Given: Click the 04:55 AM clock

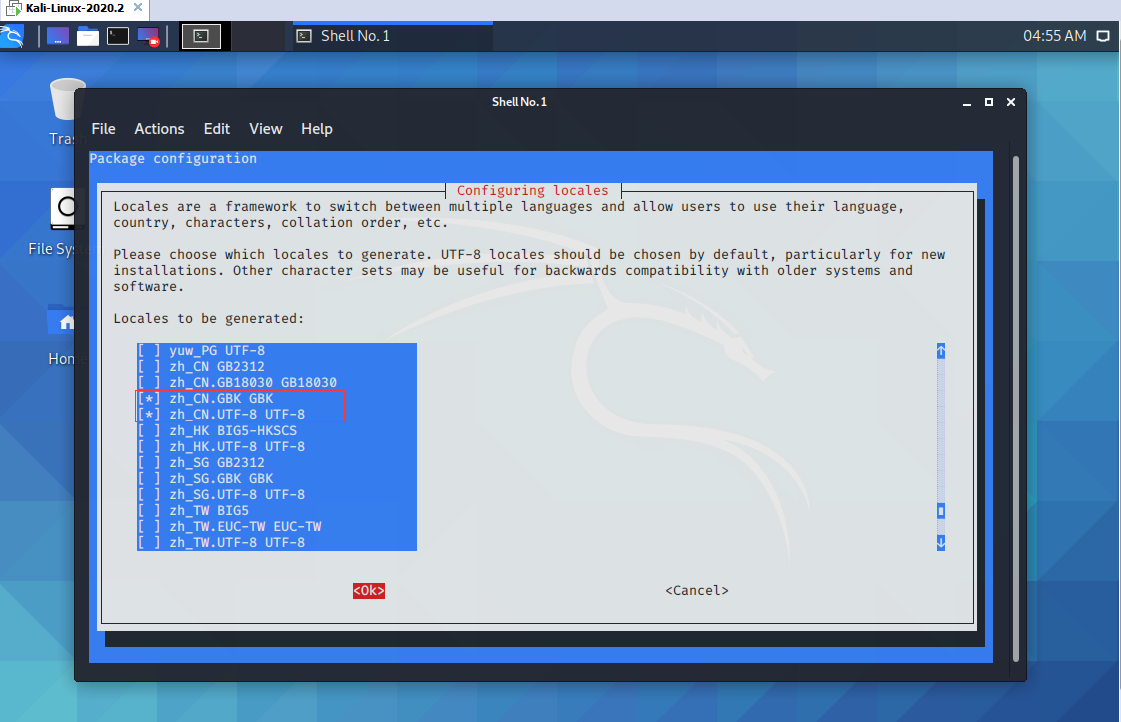Looking at the screenshot, I should (x=1055, y=36).
